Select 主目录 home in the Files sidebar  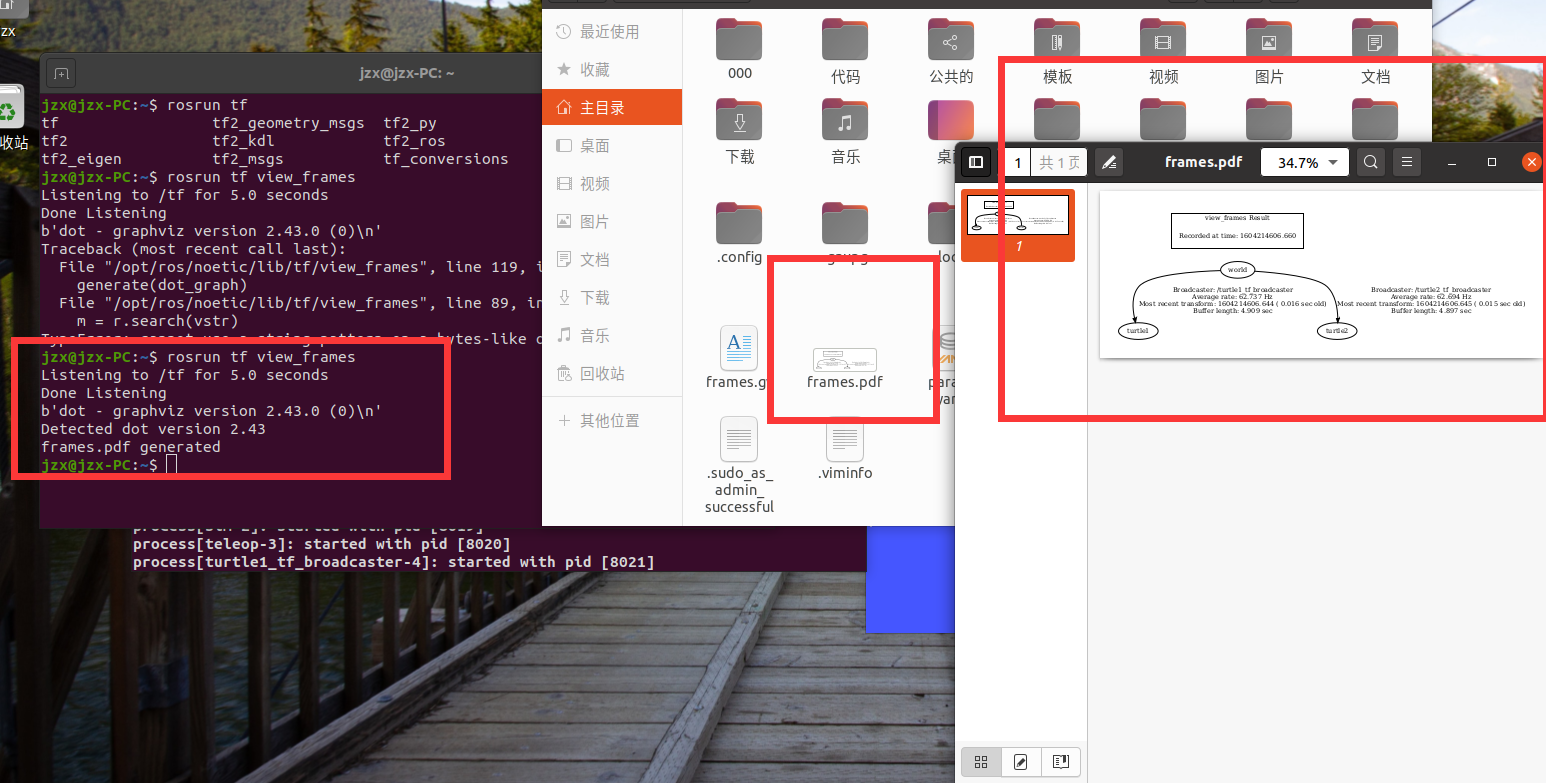612,108
